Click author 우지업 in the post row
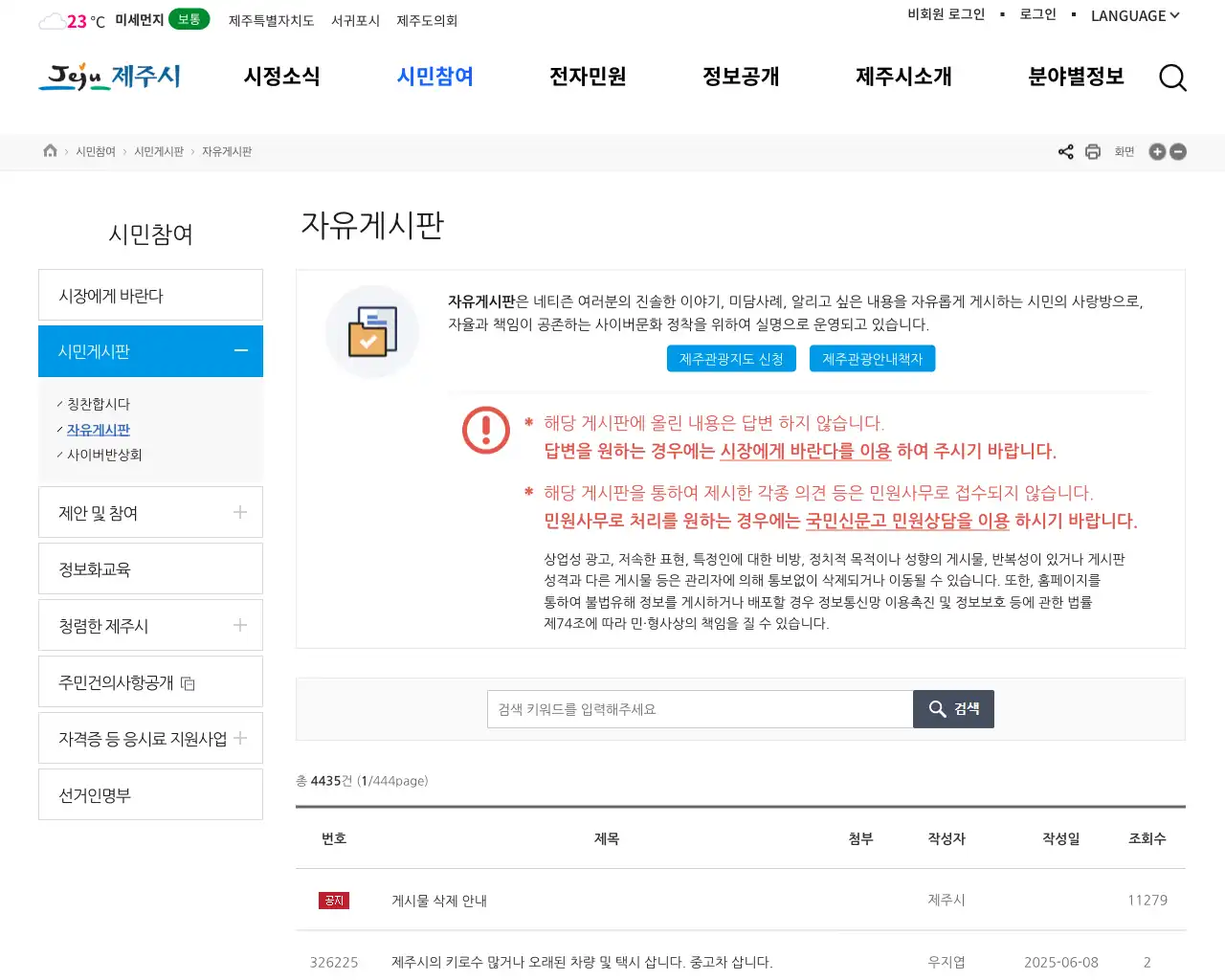The height and width of the screenshot is (980, 1225). (x=947, y=962)
